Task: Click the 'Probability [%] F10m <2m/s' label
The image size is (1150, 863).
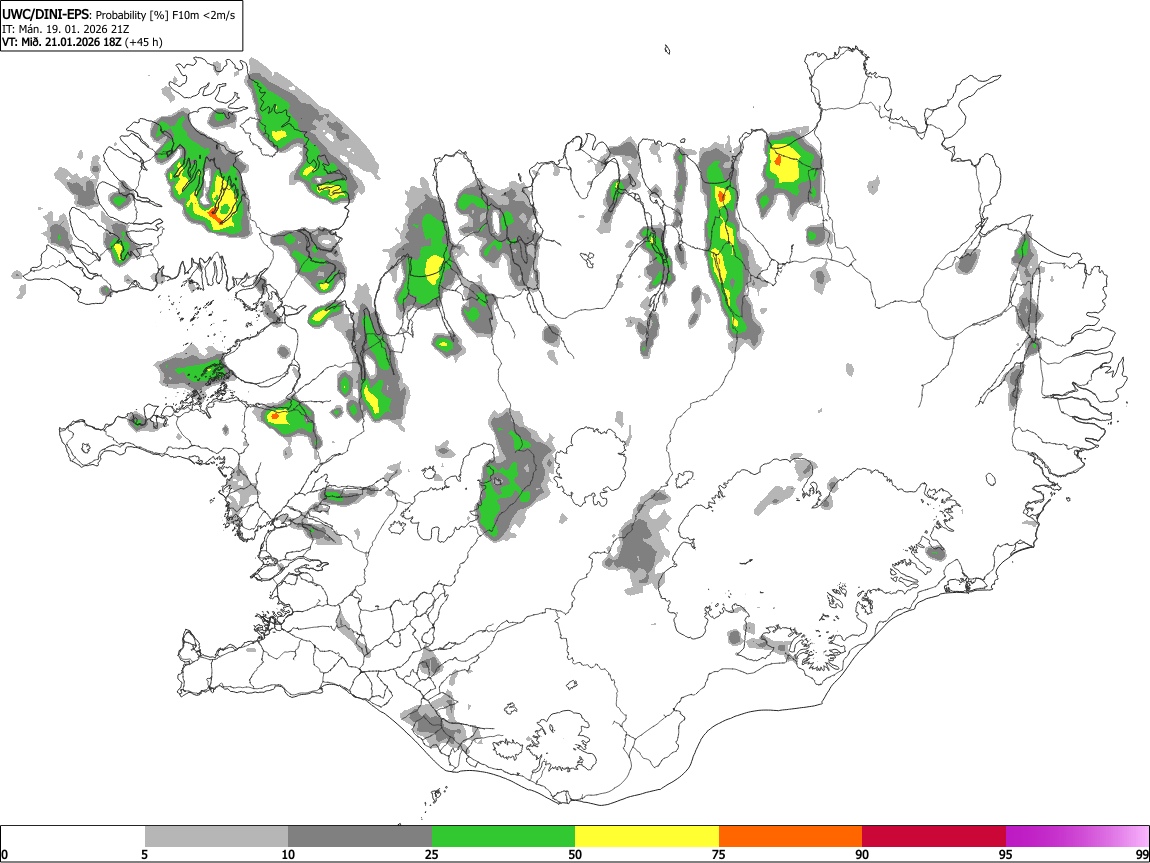Action: click(x=165, y=15)
